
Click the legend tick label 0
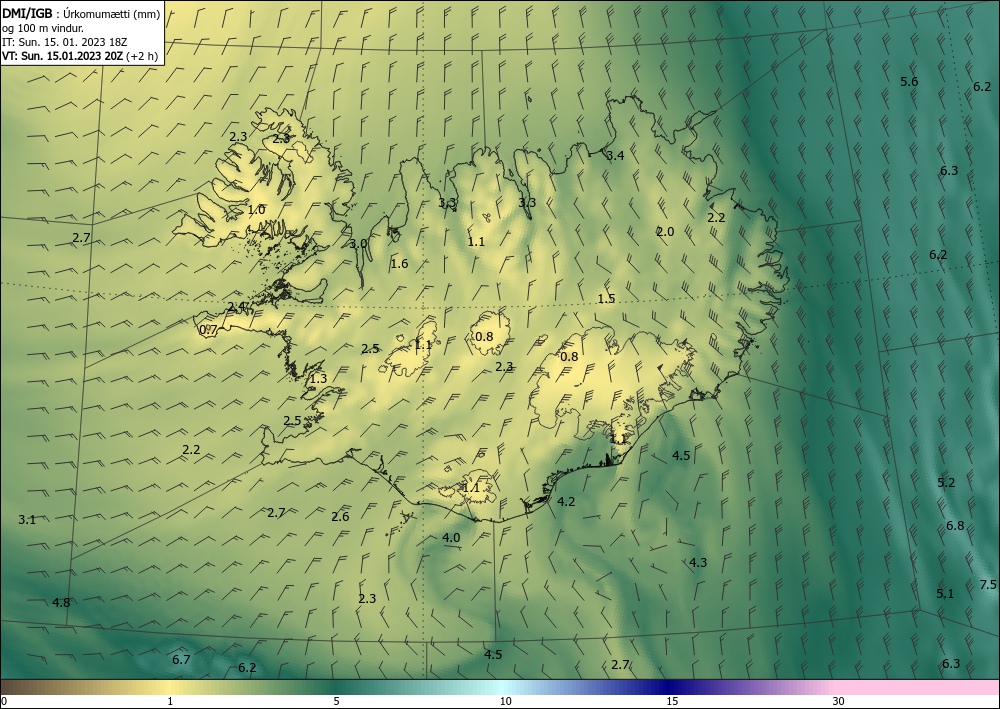point(4,701)
